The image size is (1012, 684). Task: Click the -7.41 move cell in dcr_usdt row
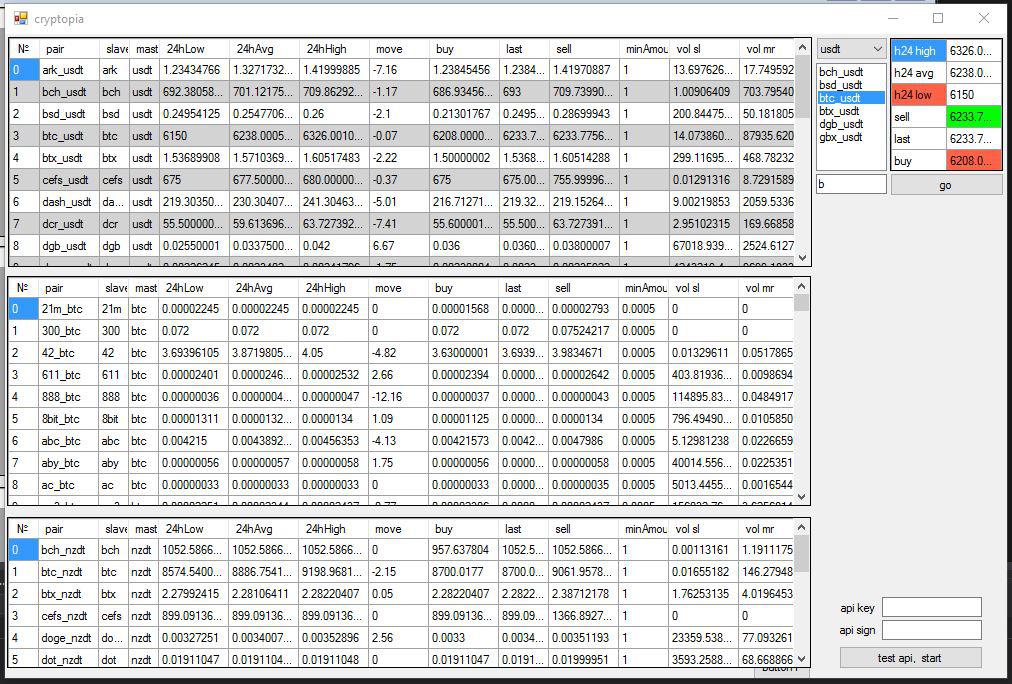(399, 224)
